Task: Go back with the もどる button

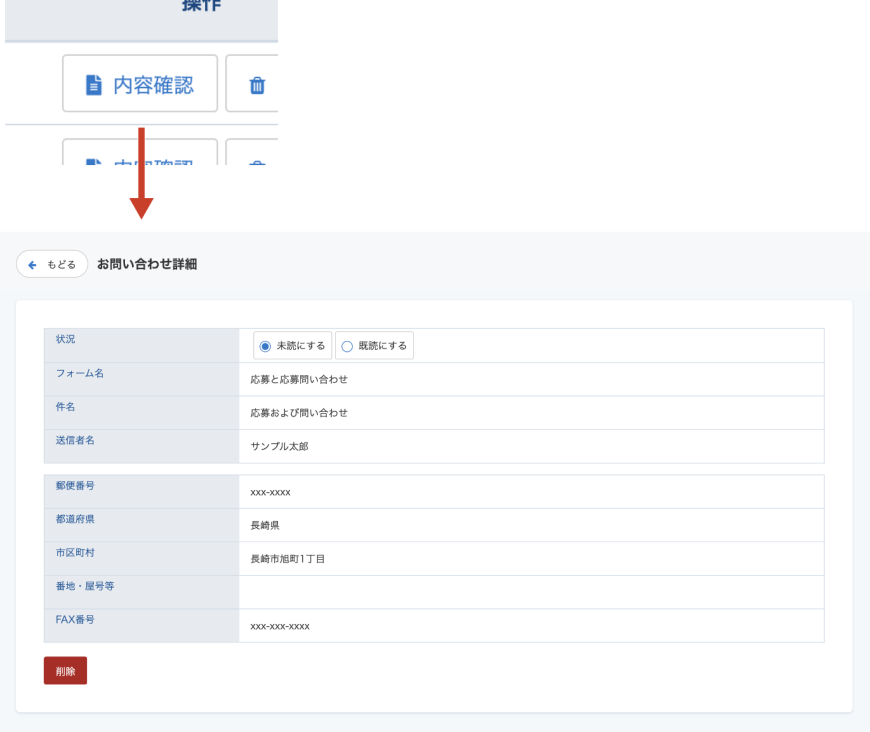Action: tap(52, 264)
